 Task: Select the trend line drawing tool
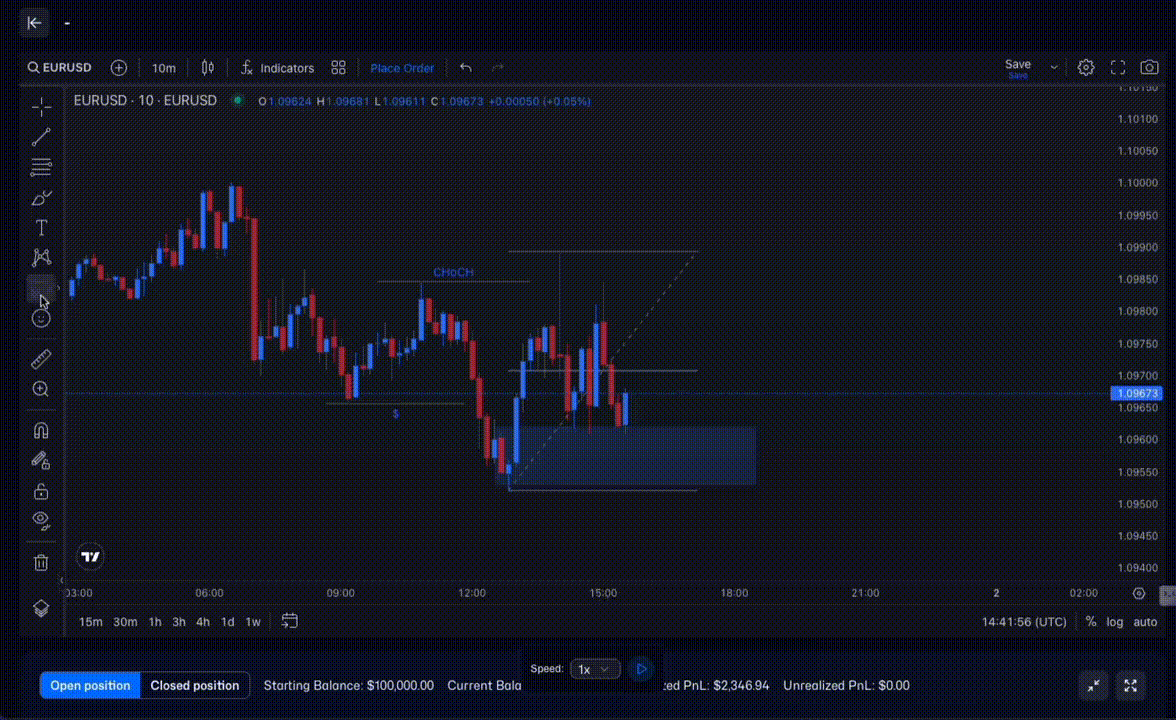pos(41,137)
